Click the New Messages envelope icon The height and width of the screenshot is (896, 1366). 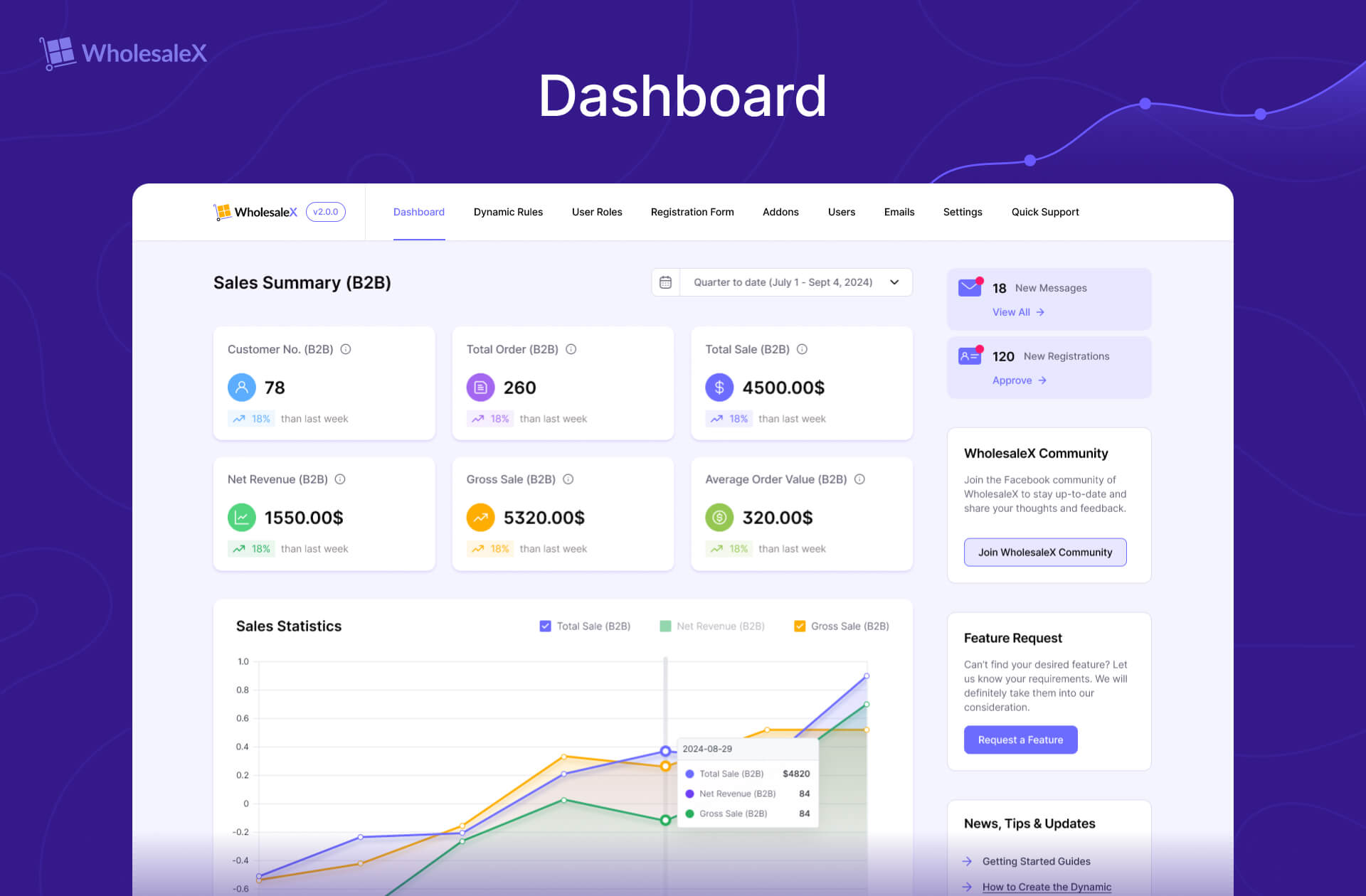click(969, 287)
